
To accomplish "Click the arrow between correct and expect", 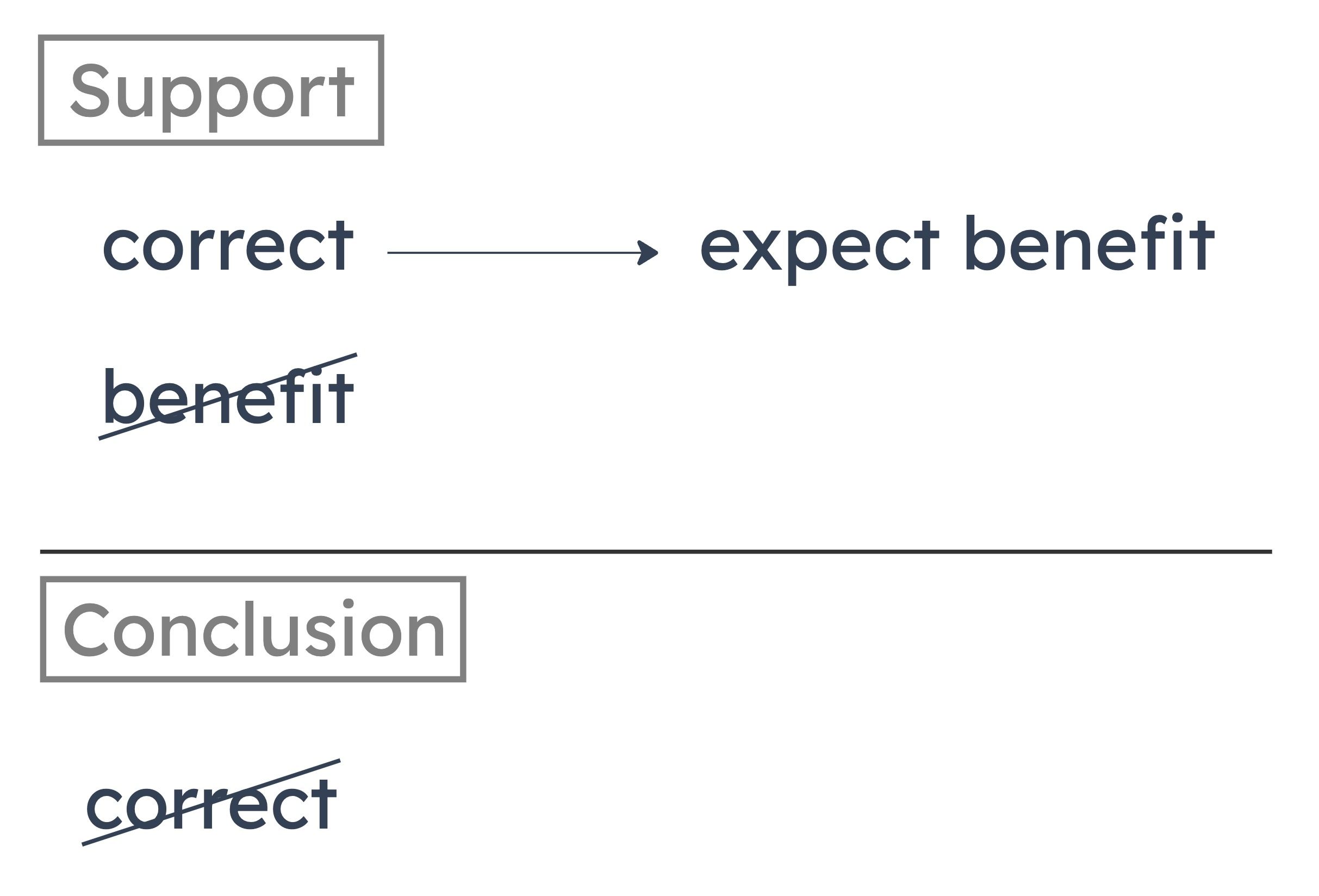I will pos(522,252).
